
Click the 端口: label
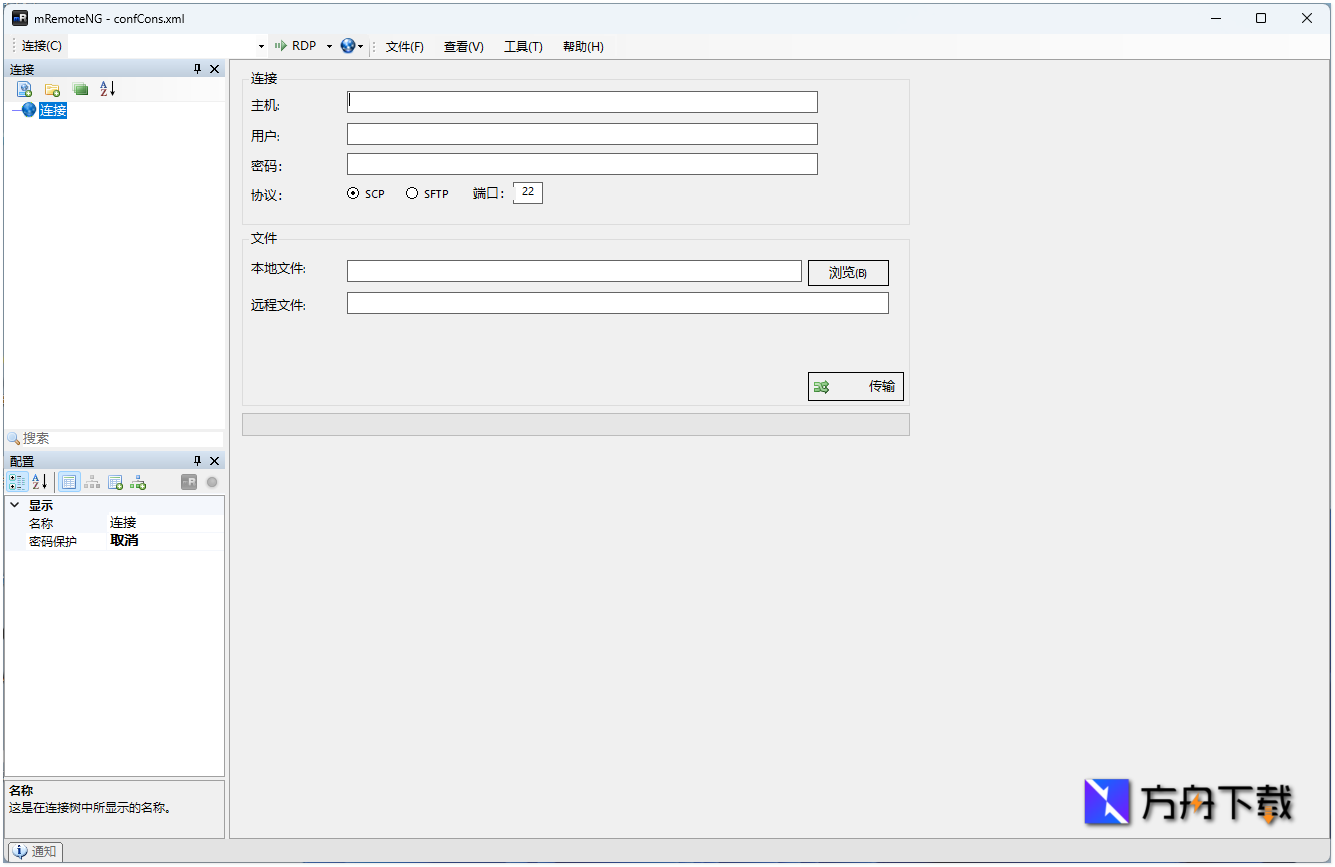[x=489, y=194]
